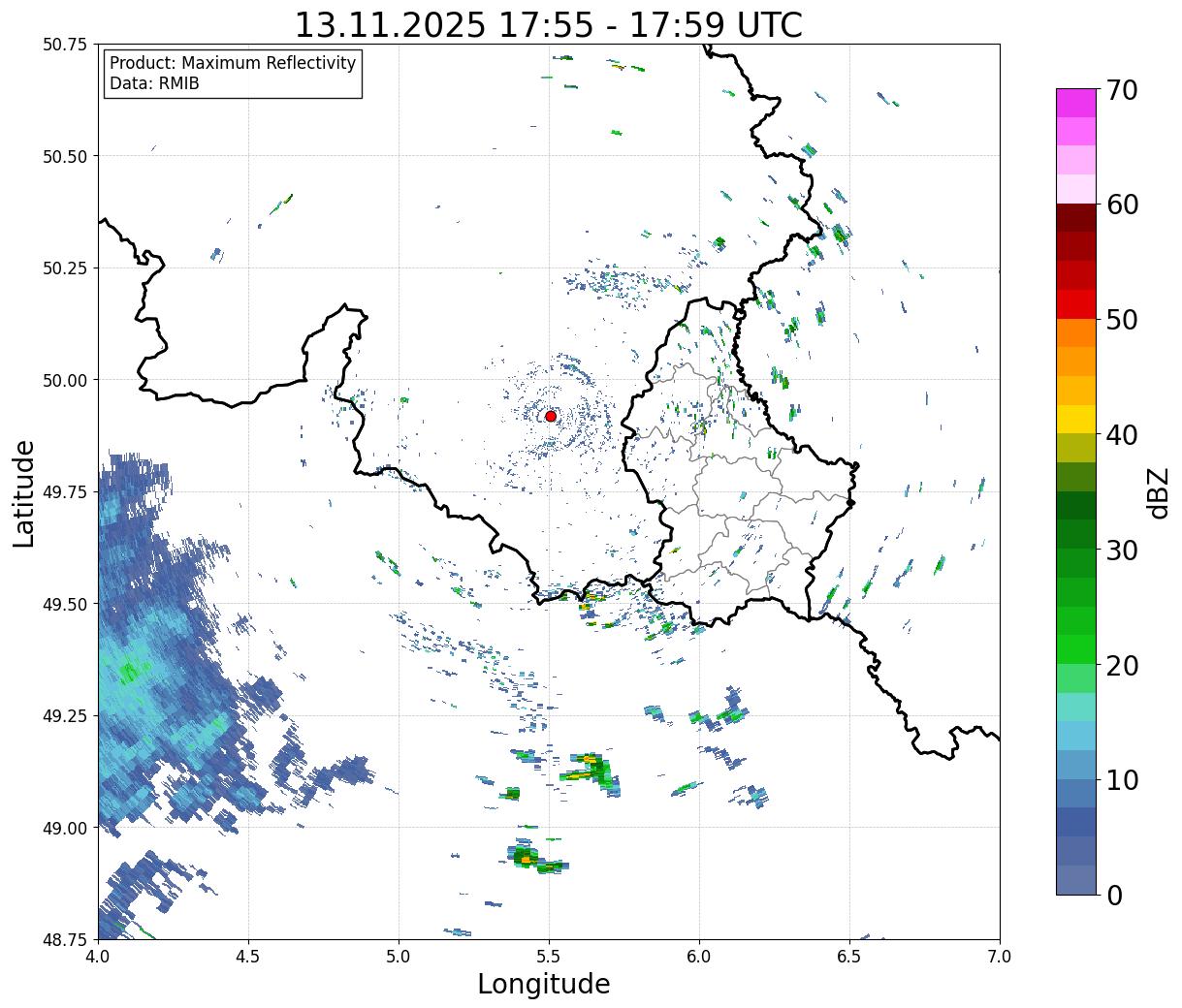Viewport: 1182px width, 1008px height.
Task: Click the 6.0 longitude tick label
Action: coord(699,956)
